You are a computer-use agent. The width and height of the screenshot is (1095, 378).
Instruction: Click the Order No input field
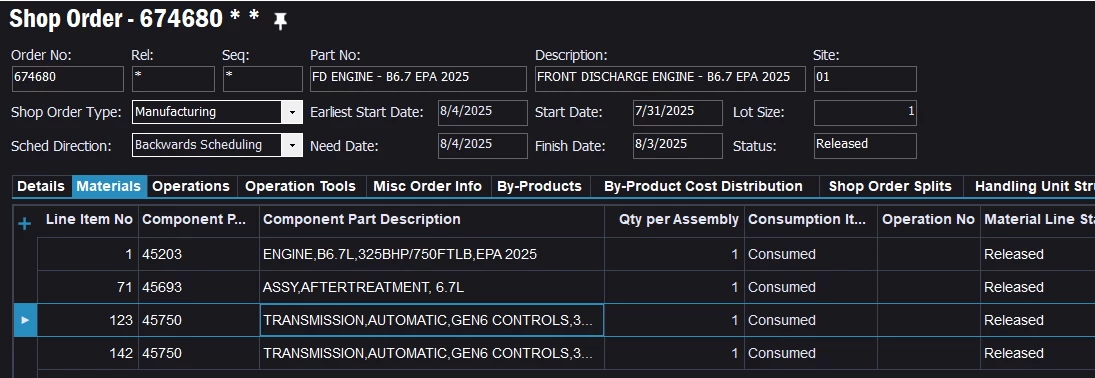tap(68, 79)
